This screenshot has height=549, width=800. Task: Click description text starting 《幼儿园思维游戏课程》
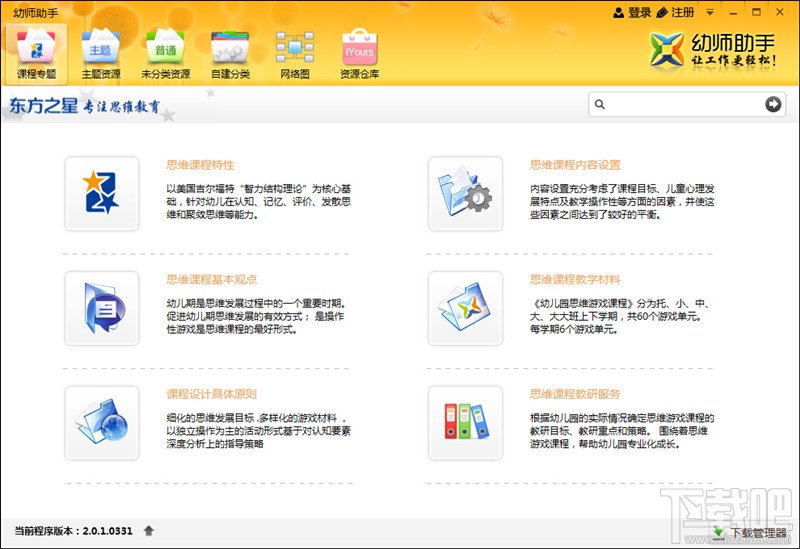pyautogui.click(x=619, y=316)
